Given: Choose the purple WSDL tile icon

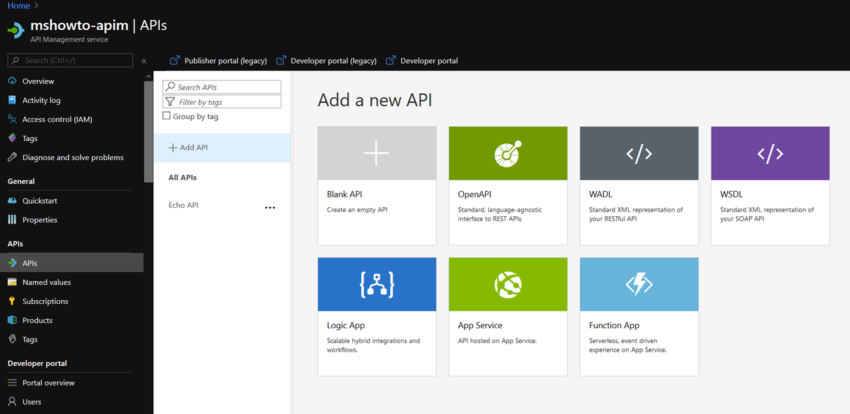Looking at the screenshot, I should (x=769, y=153).
